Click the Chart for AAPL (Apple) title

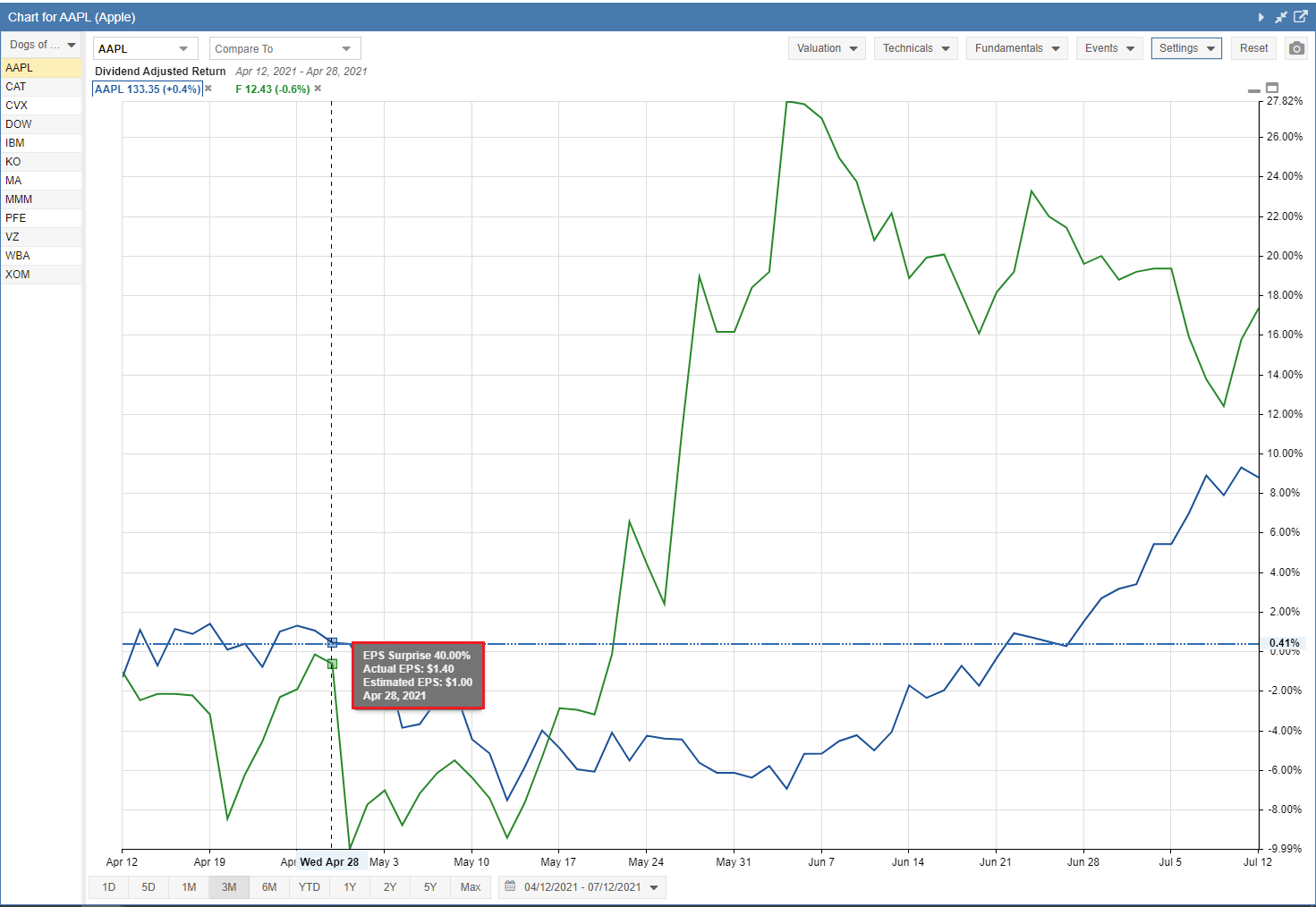click(72, 17)
